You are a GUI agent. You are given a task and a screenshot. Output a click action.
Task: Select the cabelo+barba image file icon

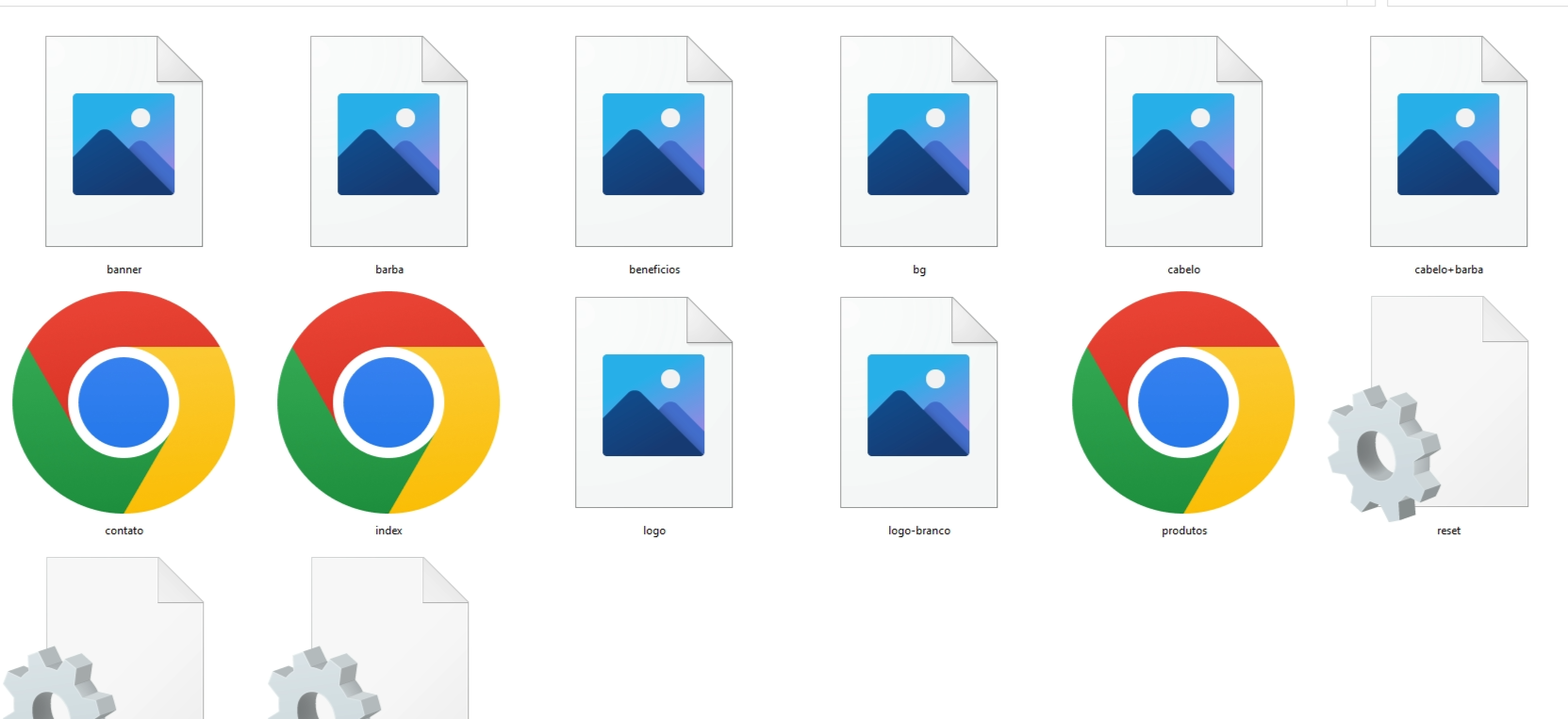pyautogui.click(x=1448, y=141)
